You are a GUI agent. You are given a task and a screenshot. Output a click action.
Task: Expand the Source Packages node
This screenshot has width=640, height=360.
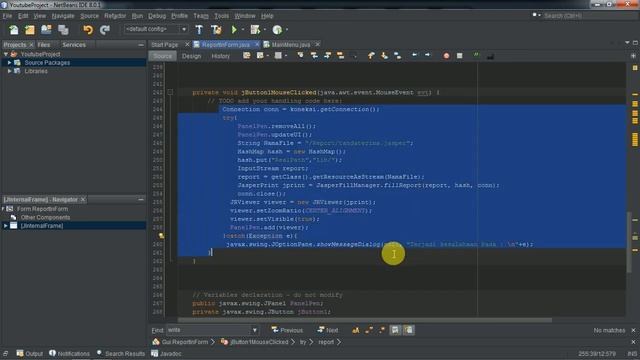[x=9, y=62]
